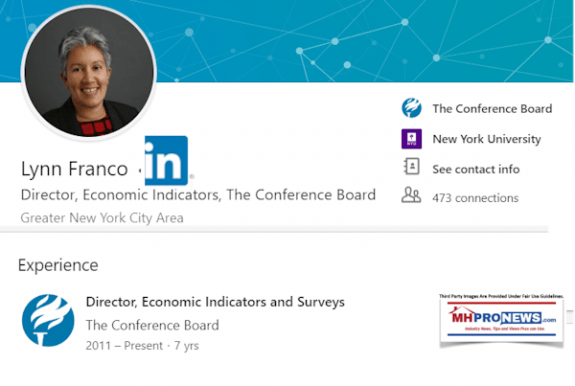Click the Experience section heading

[x=58, y=265]
